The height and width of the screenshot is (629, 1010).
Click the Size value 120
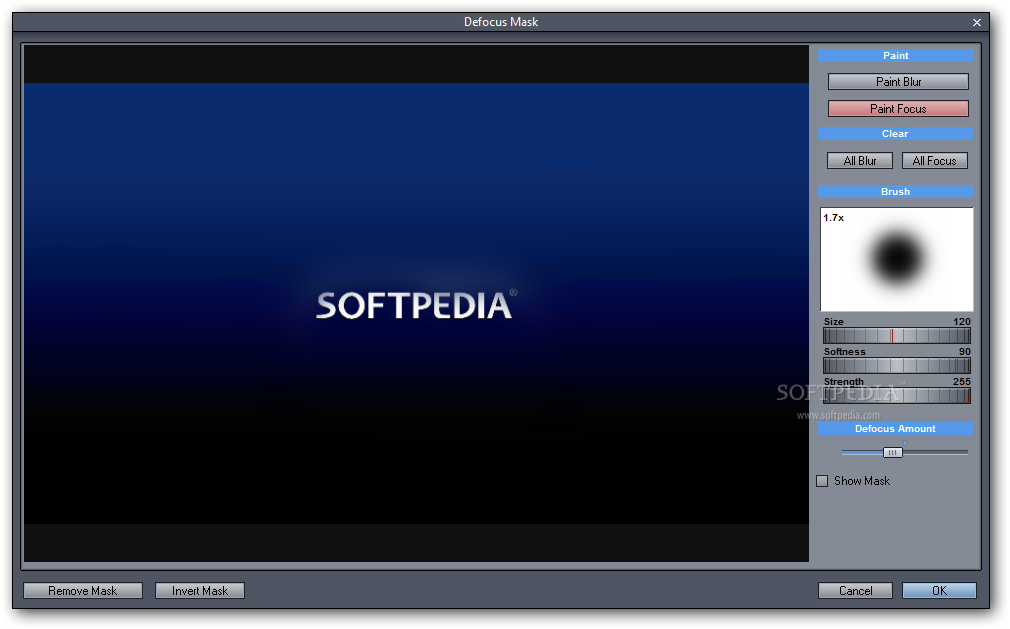click(x=962, y=321)
